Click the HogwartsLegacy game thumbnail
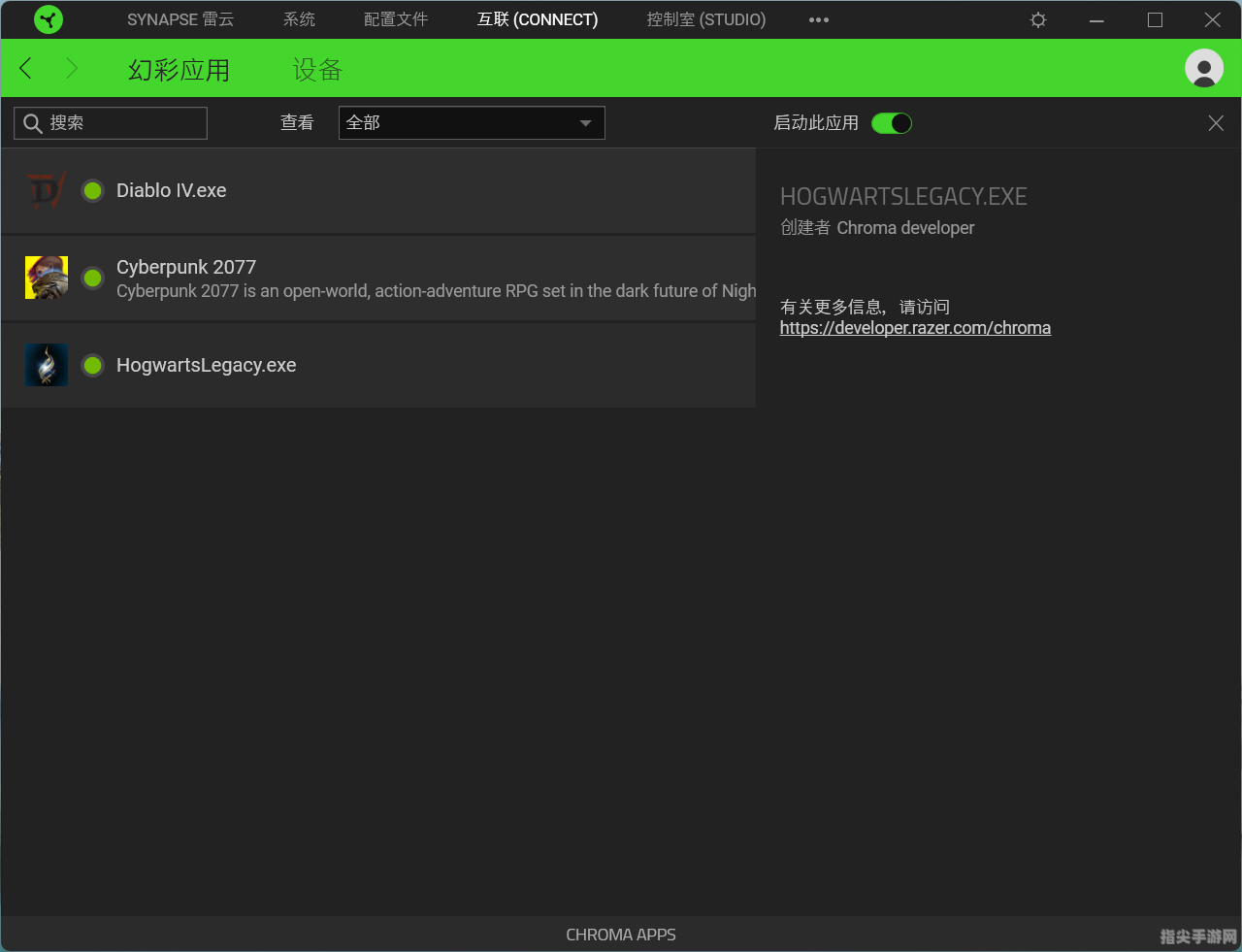This screenshot has height=952, width=1242. 46,365
